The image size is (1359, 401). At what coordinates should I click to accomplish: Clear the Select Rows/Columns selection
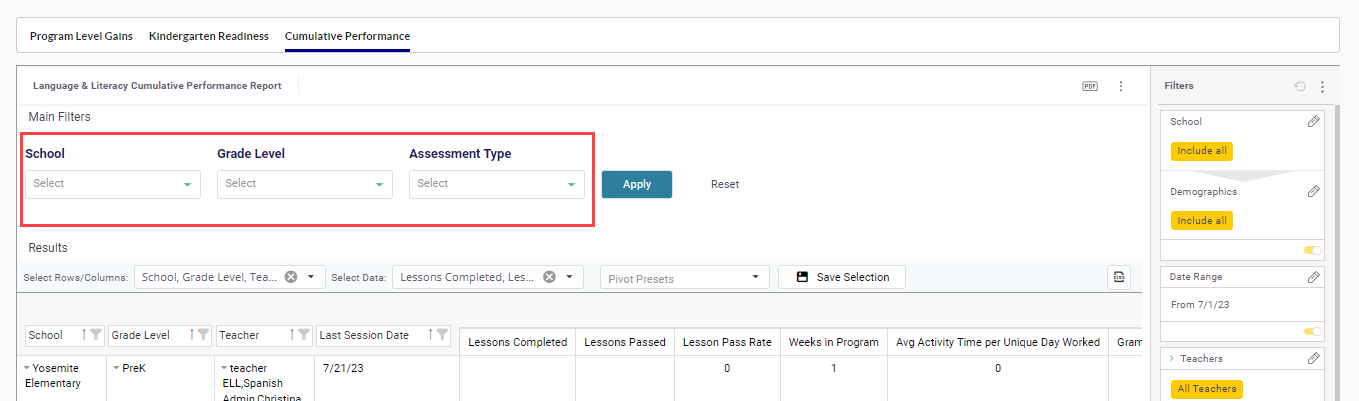coord(291,277)
